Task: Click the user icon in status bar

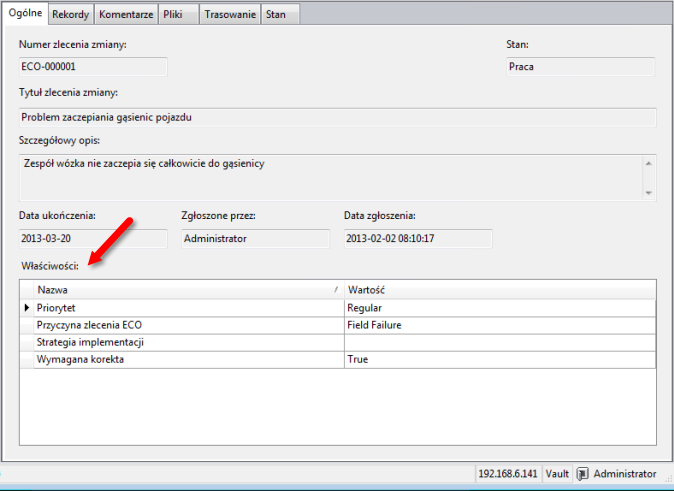Action: point(582,474)
